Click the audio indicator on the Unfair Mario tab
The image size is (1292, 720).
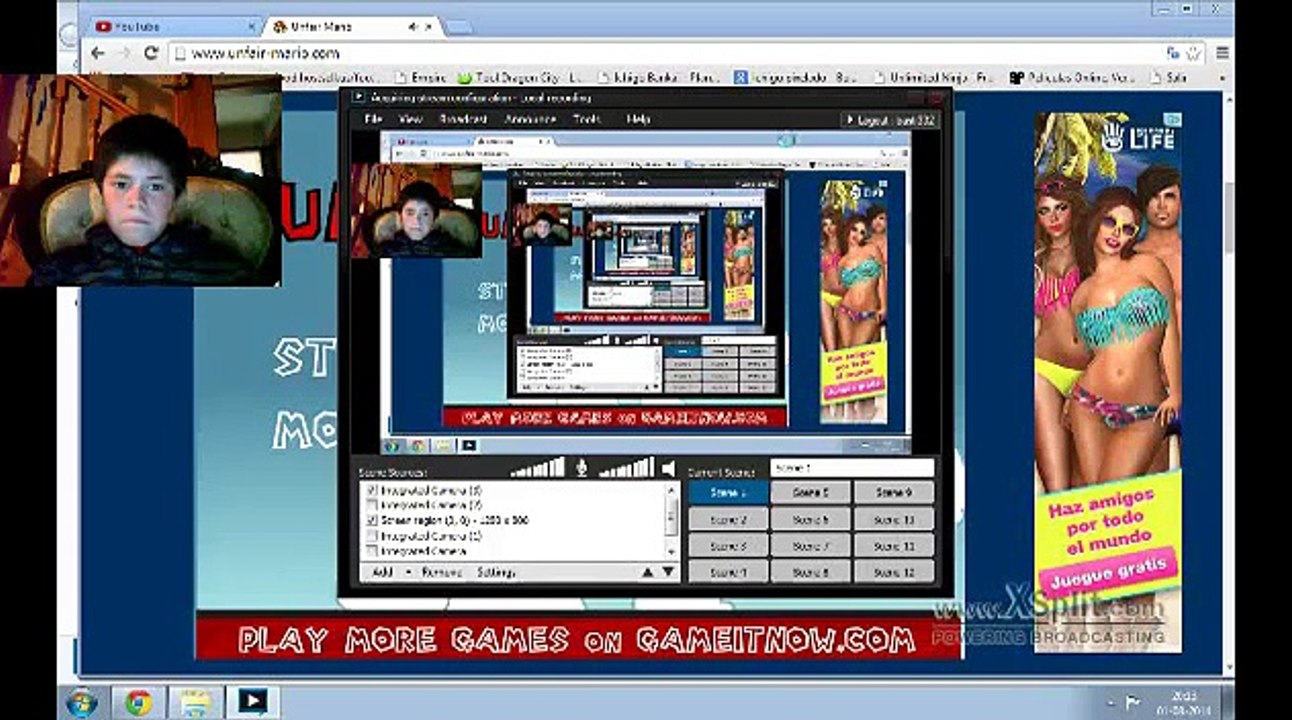[x=413, y=27]
